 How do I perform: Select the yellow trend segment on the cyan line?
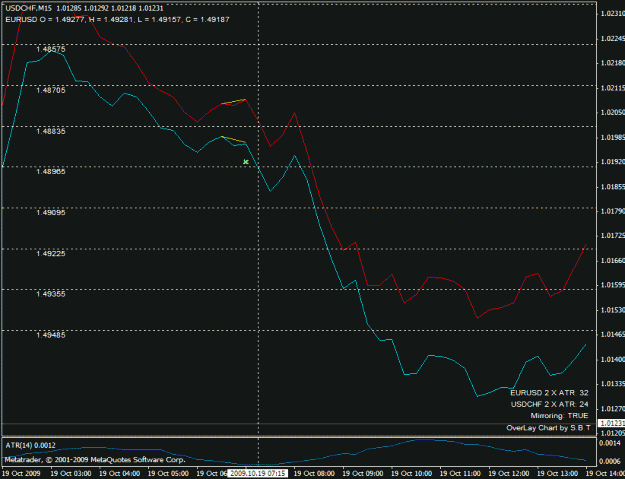click(234, 139)
